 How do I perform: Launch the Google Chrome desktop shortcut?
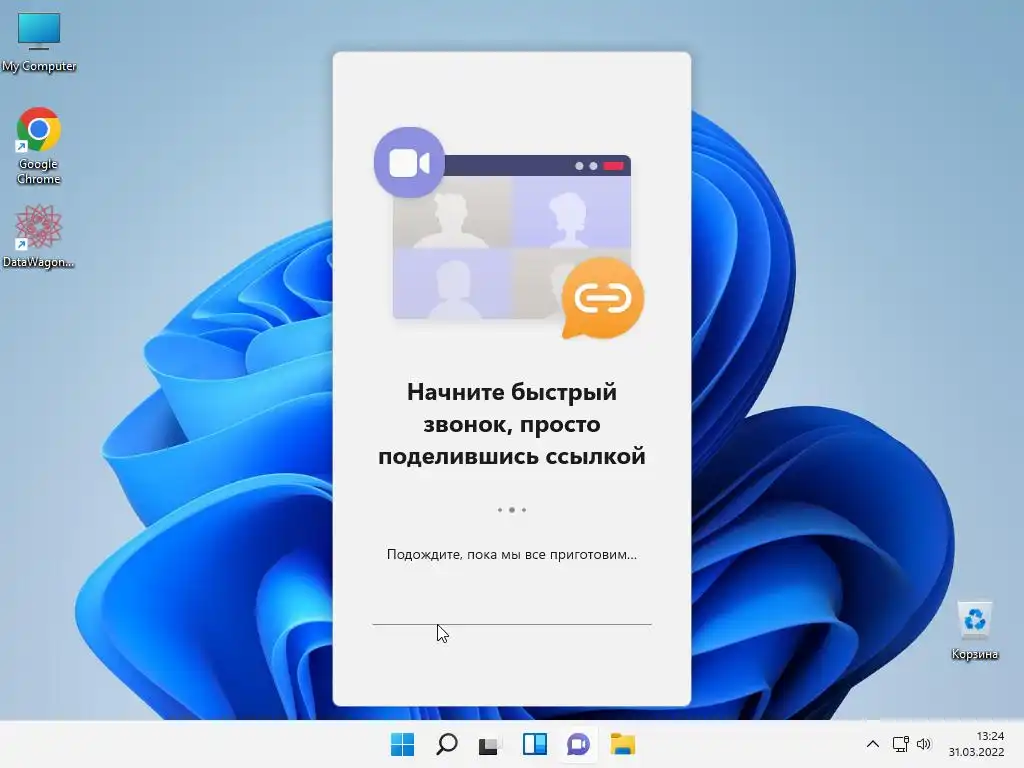[x=39, y=146]
